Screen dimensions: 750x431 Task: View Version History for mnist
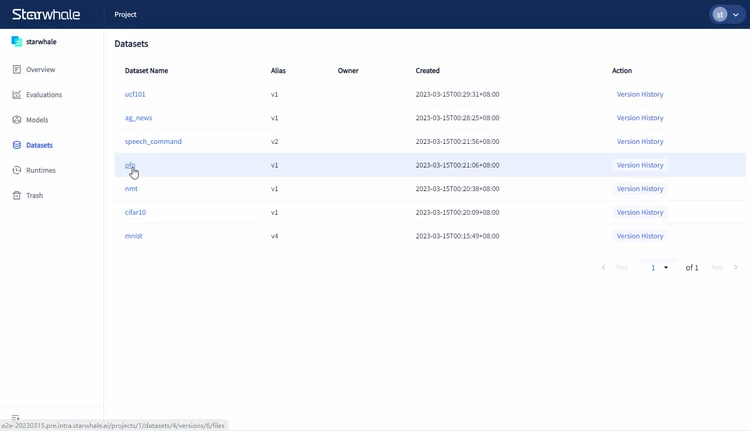[x=639, y=236]
